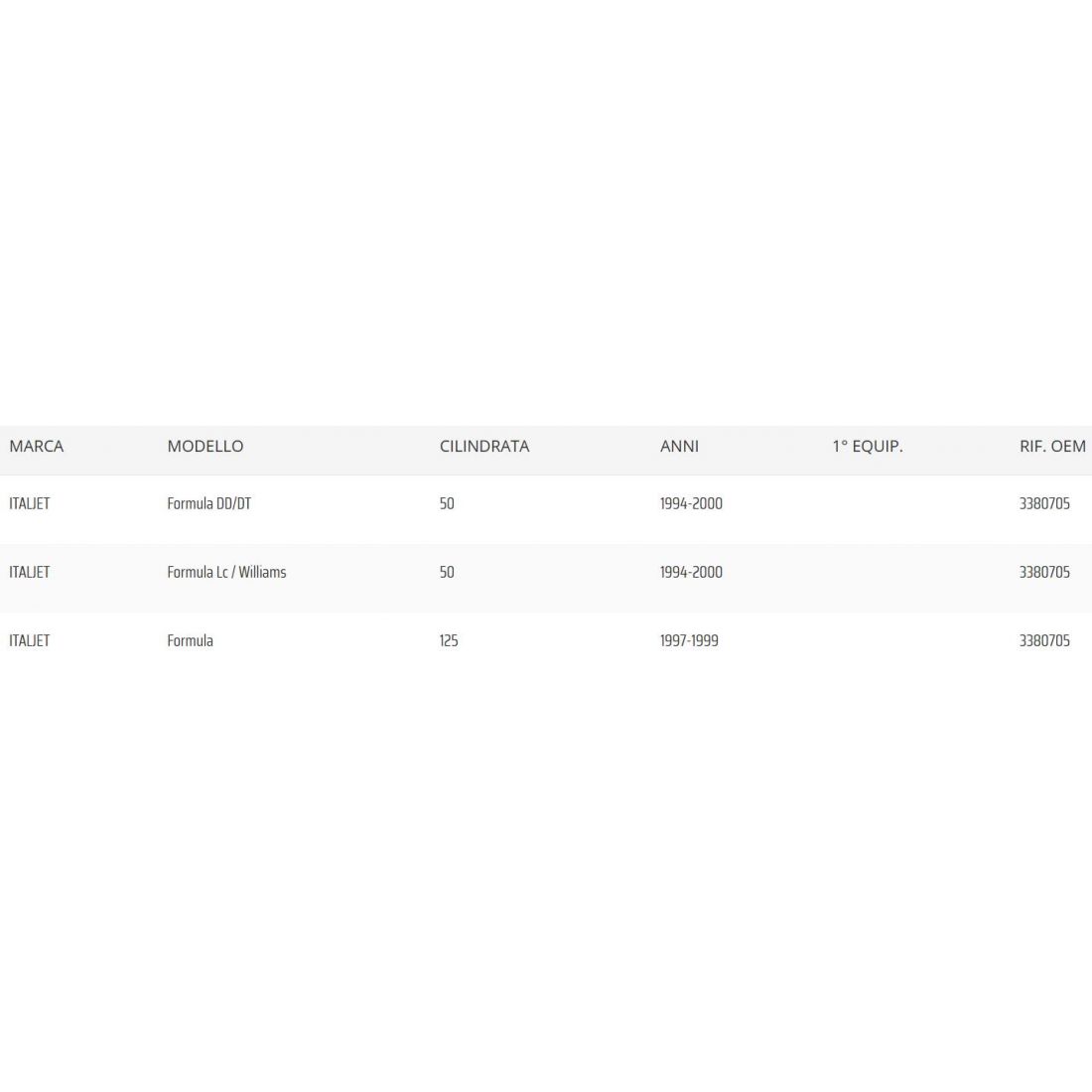Select OEM 3380705 in the 1997-1999 row
The image size is (1092, 1092).
pos(1044,641)
